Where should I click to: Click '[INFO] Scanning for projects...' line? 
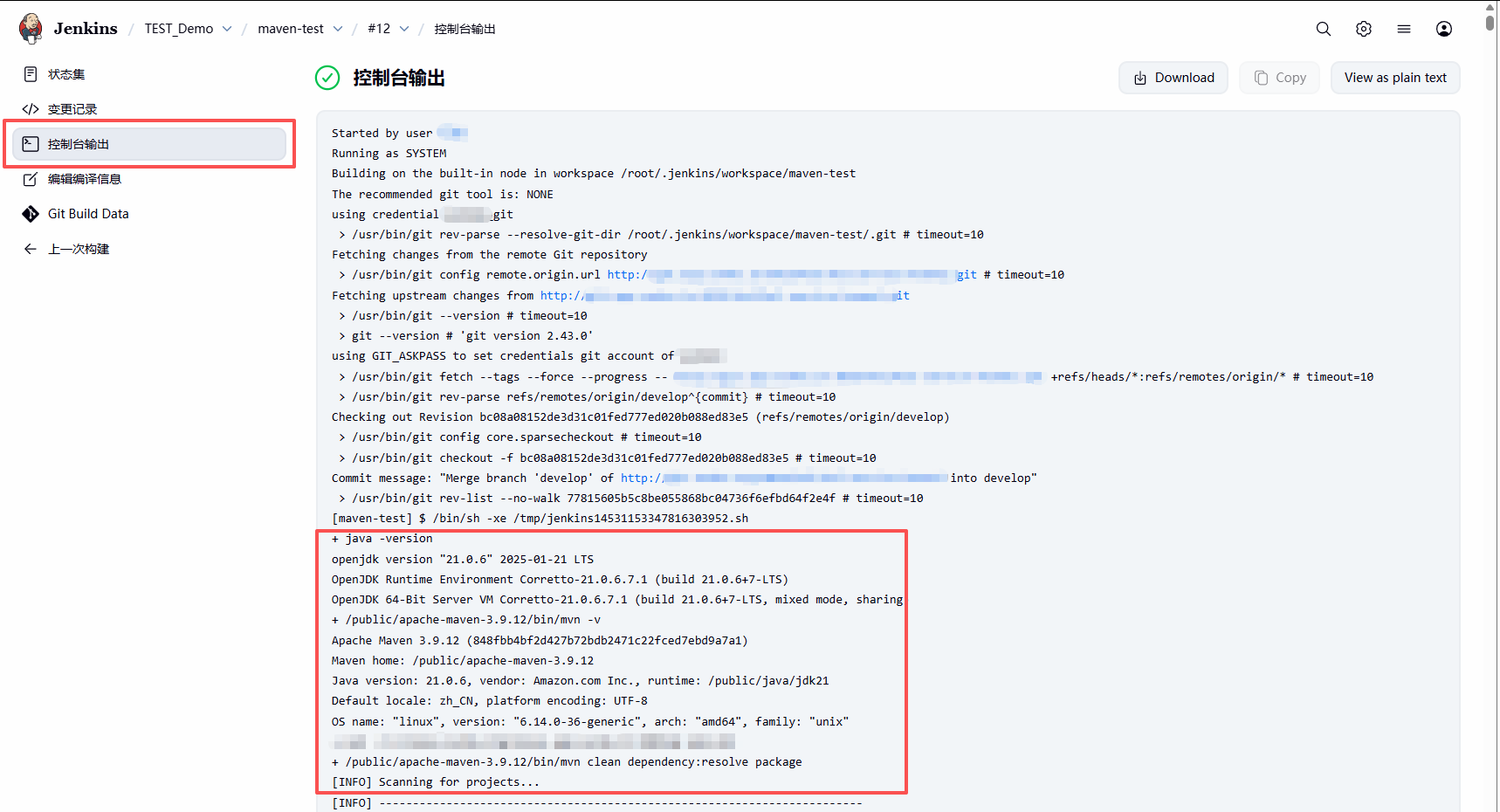(436, 782)
